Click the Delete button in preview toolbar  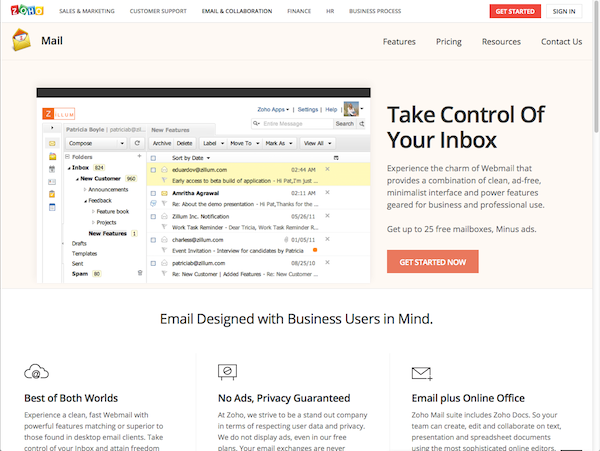pos(184,143)
